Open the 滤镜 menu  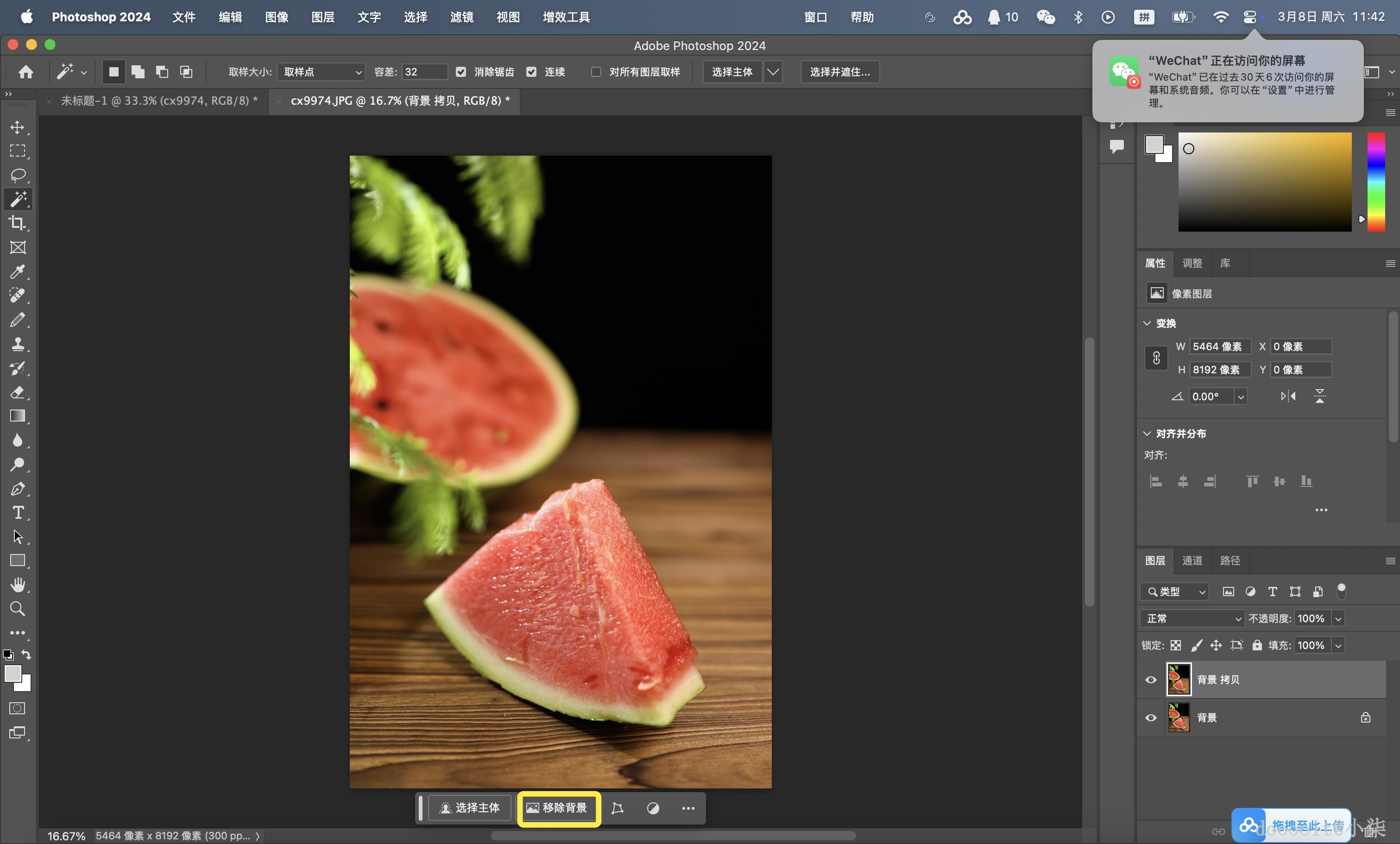pyautogui.click(x=461, y=17)
